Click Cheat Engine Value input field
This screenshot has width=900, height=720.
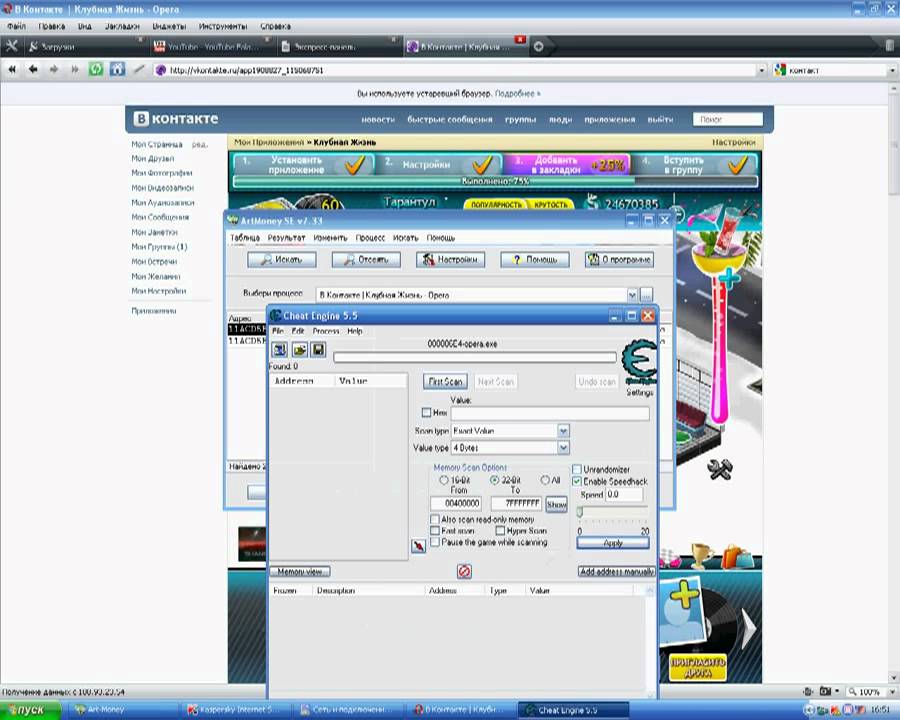tap(550, 413)
